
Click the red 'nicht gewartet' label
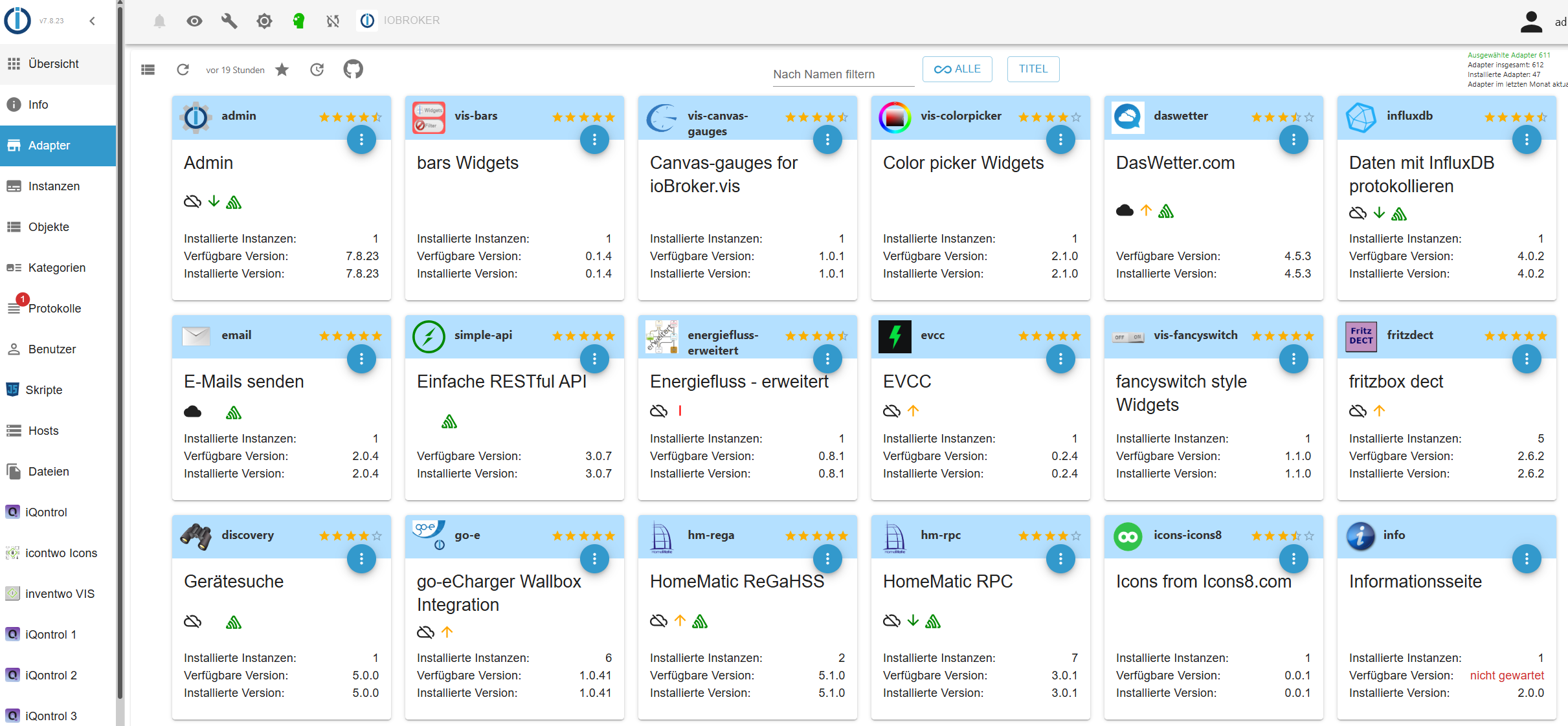click(1507, 676)
